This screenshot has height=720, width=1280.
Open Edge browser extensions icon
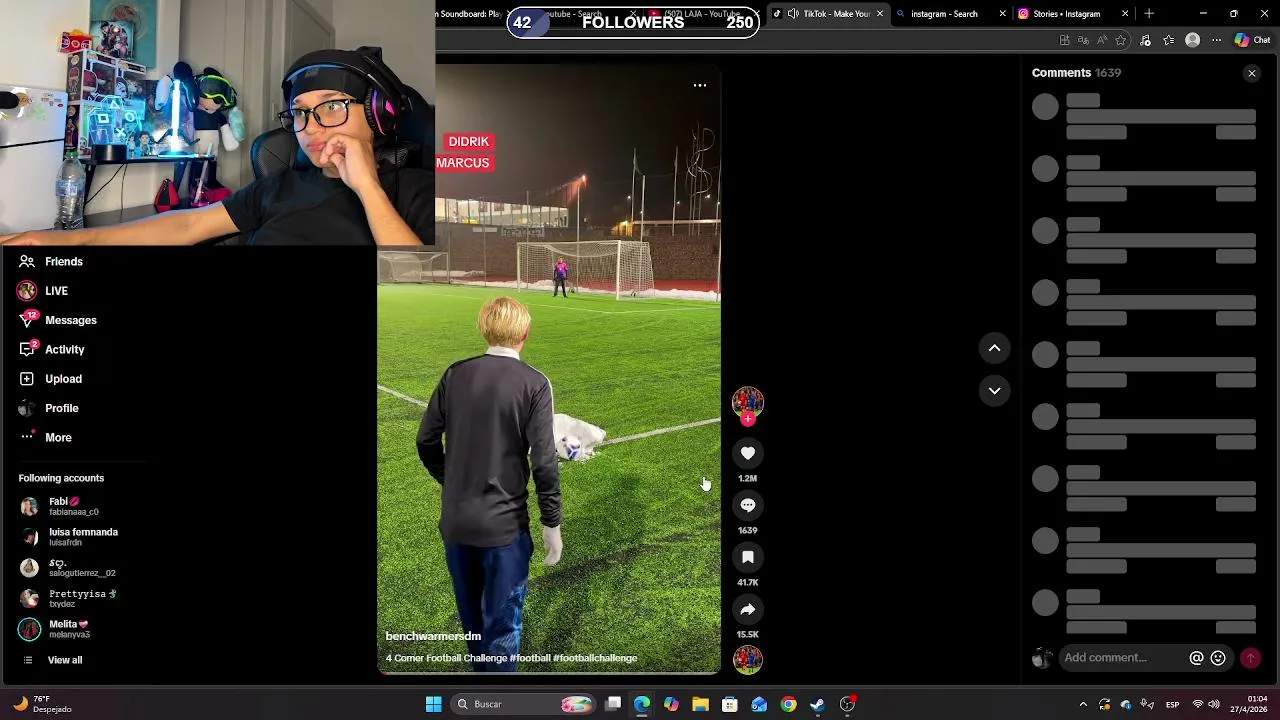(x=1145, y=40)
